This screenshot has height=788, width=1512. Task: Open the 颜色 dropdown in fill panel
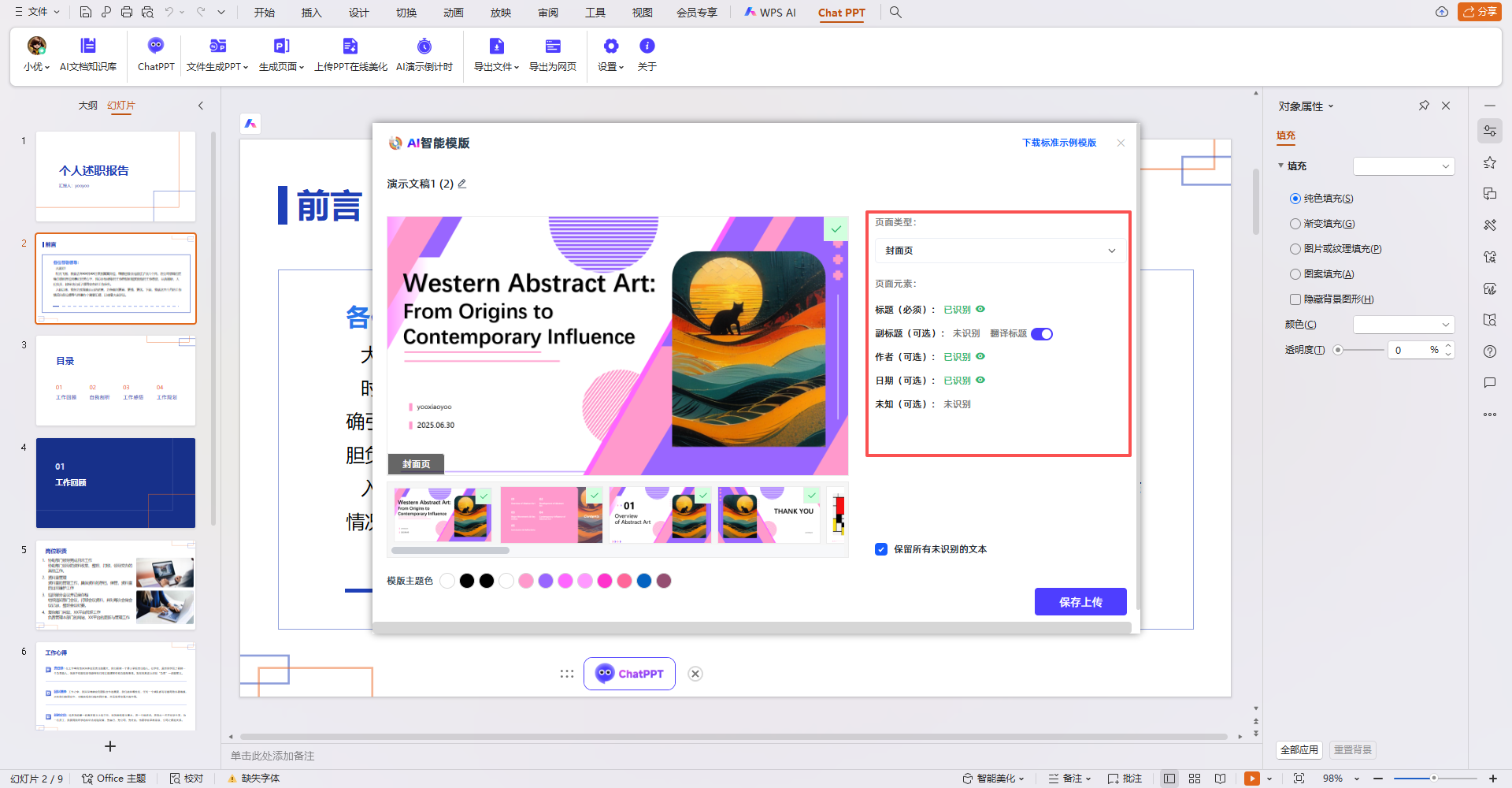coord(1403,325)
